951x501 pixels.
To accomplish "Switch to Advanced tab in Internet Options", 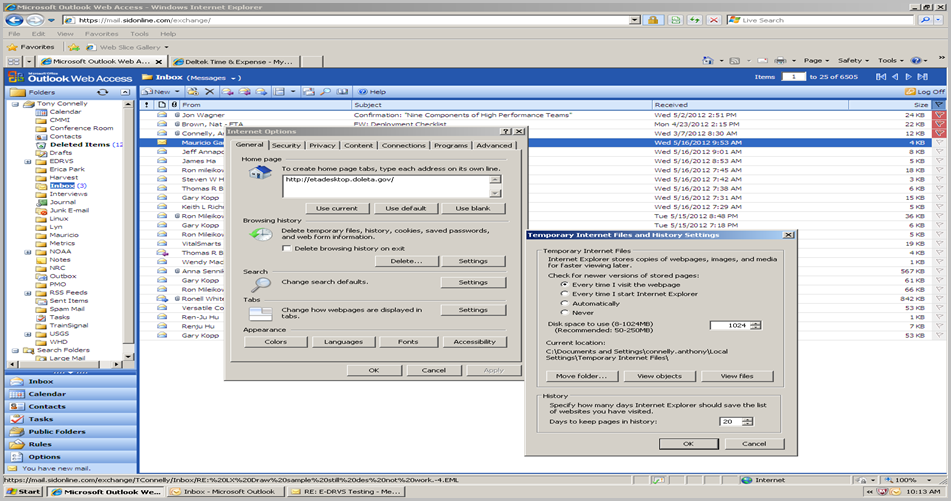I will pyautogui.click(x=494, y=146).
